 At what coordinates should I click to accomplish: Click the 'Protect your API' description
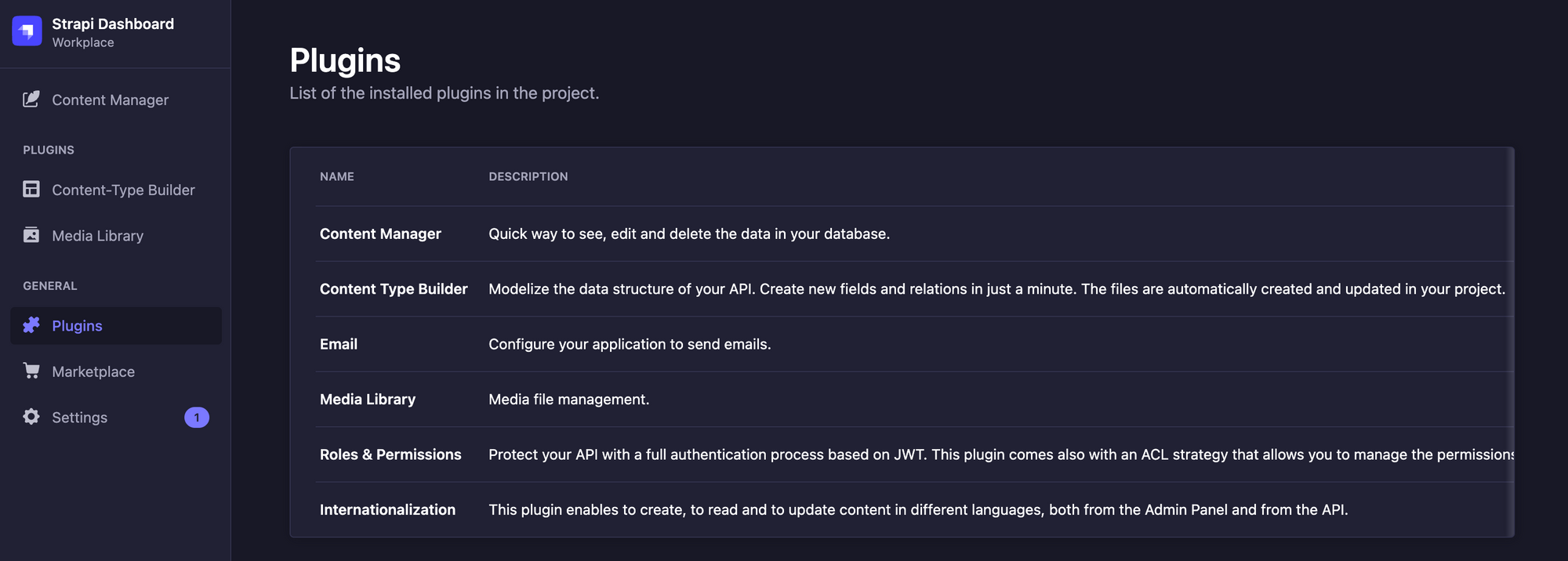tap(1001, 454)
